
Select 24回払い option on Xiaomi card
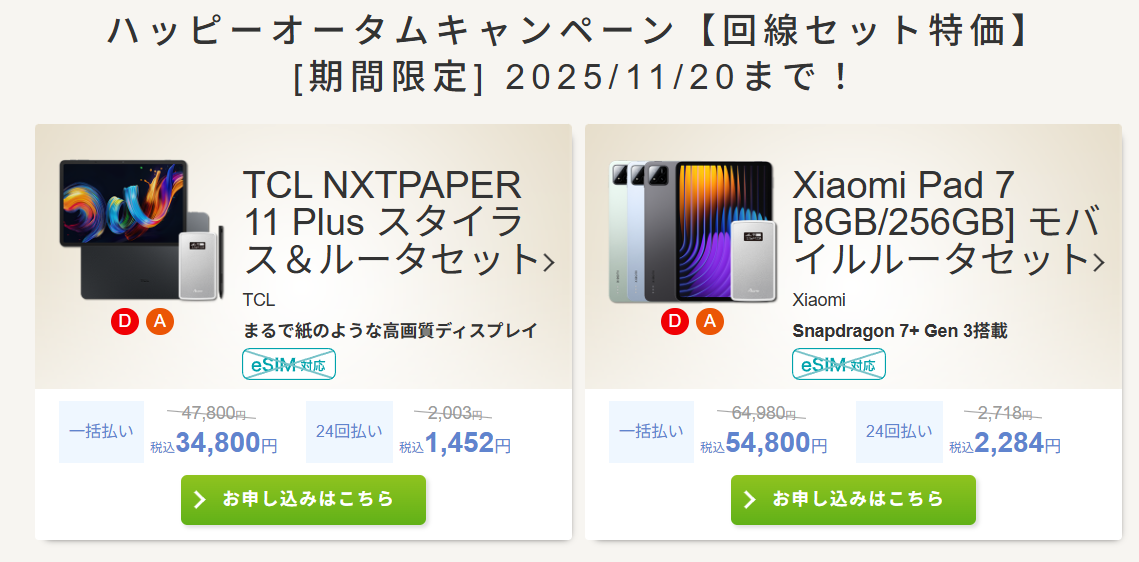click(899, 431)
